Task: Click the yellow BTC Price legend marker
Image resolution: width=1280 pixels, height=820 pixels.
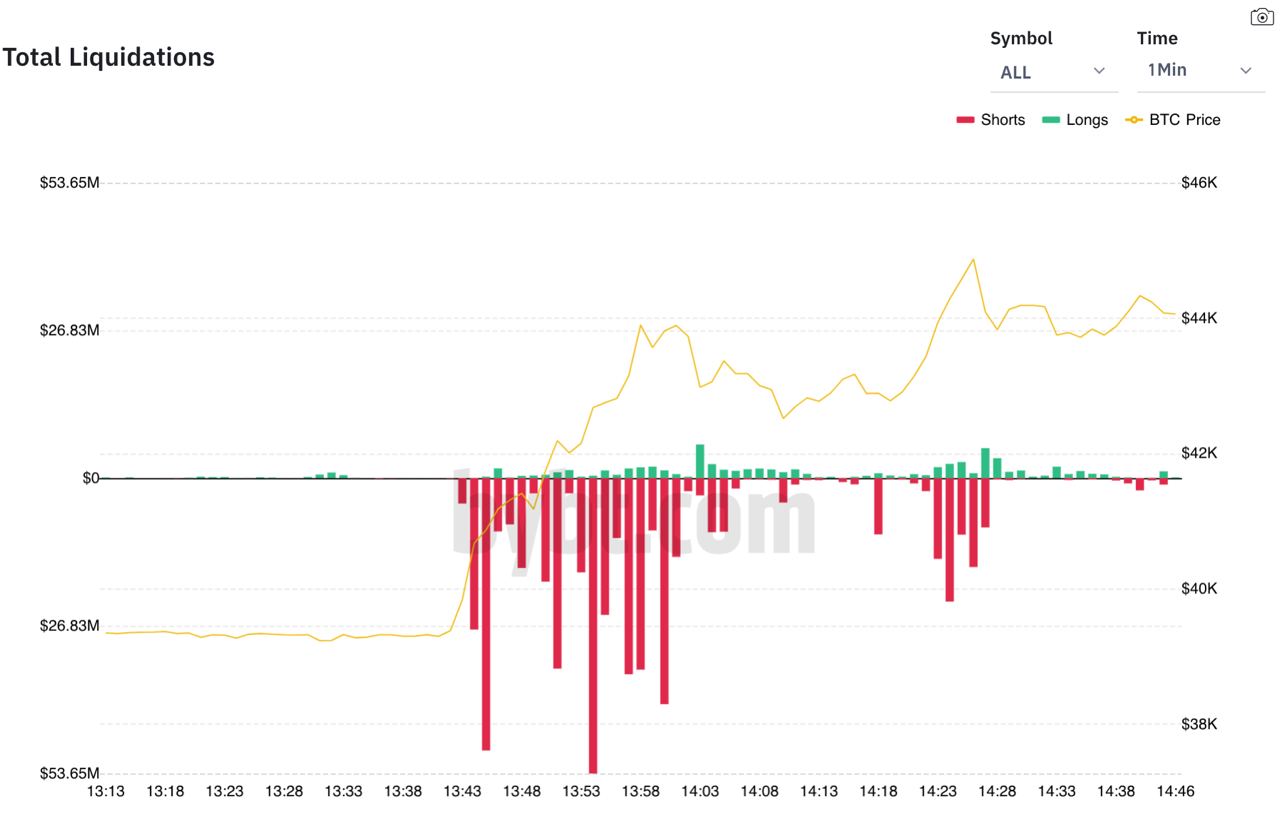Action: [1134, 120]
